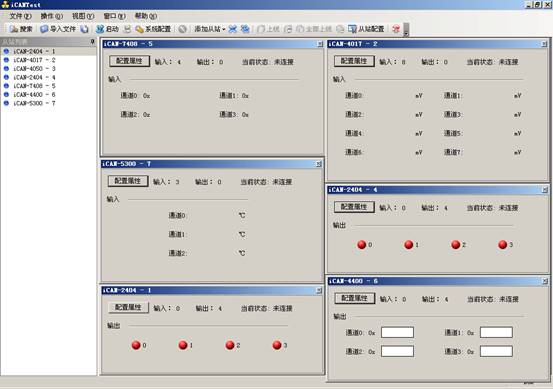Close the iCAN-5300 - 7 child window
The width and height of the screenshot is (553, 389).
pos(318,164)
